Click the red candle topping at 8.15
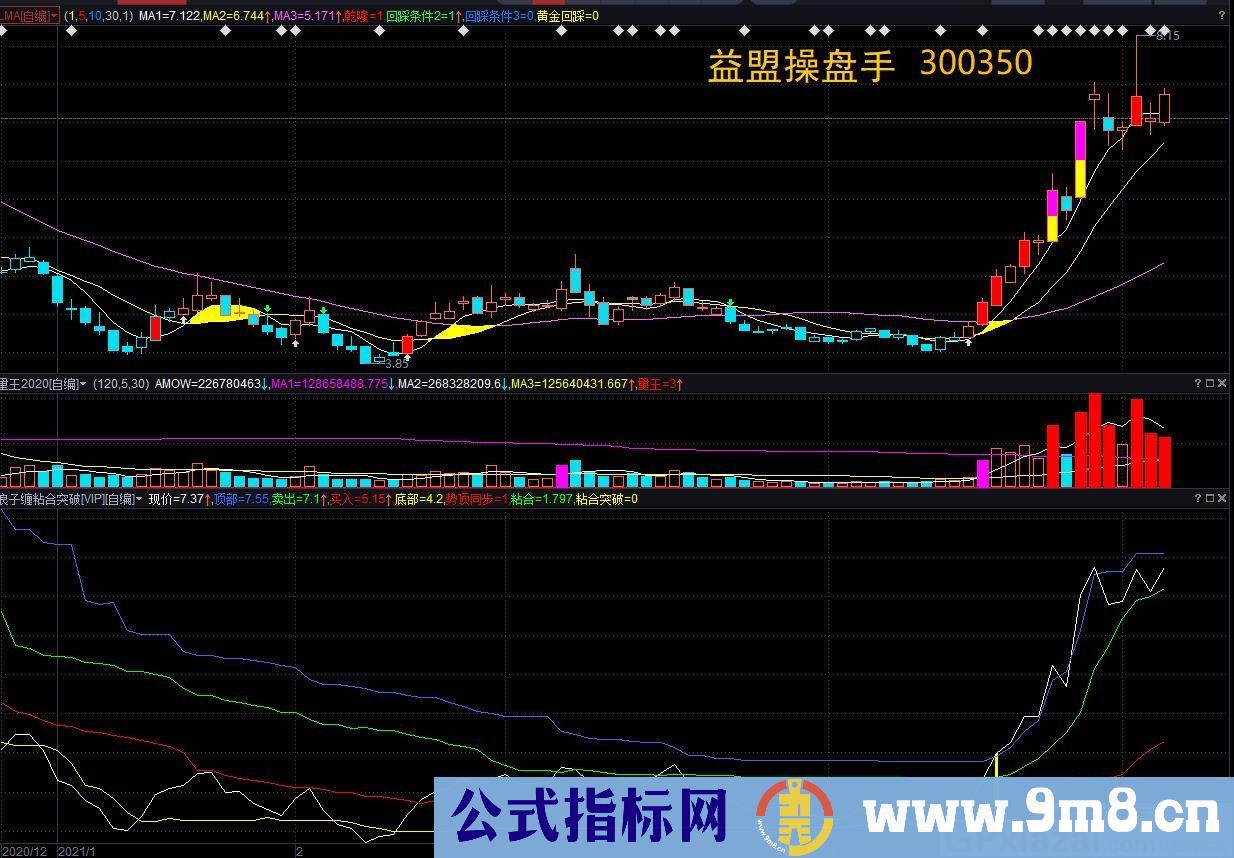 point(1137,110)
